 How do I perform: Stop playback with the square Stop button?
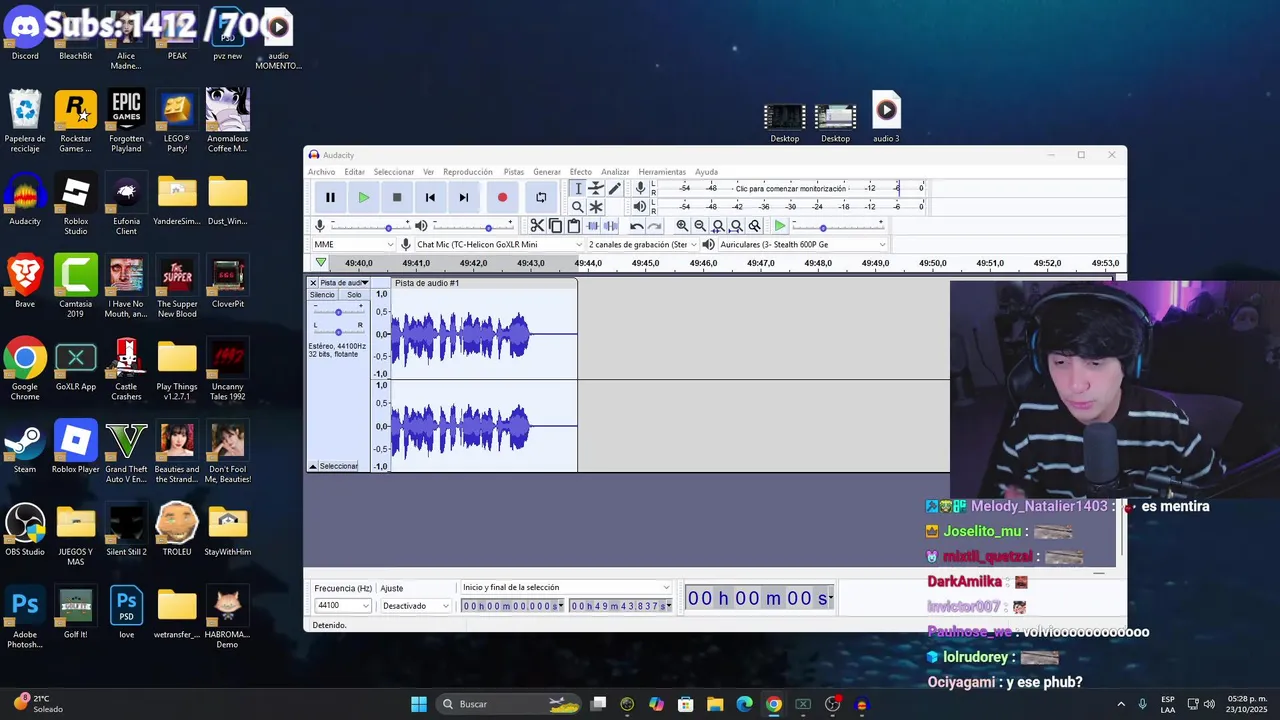click(397, 197)
